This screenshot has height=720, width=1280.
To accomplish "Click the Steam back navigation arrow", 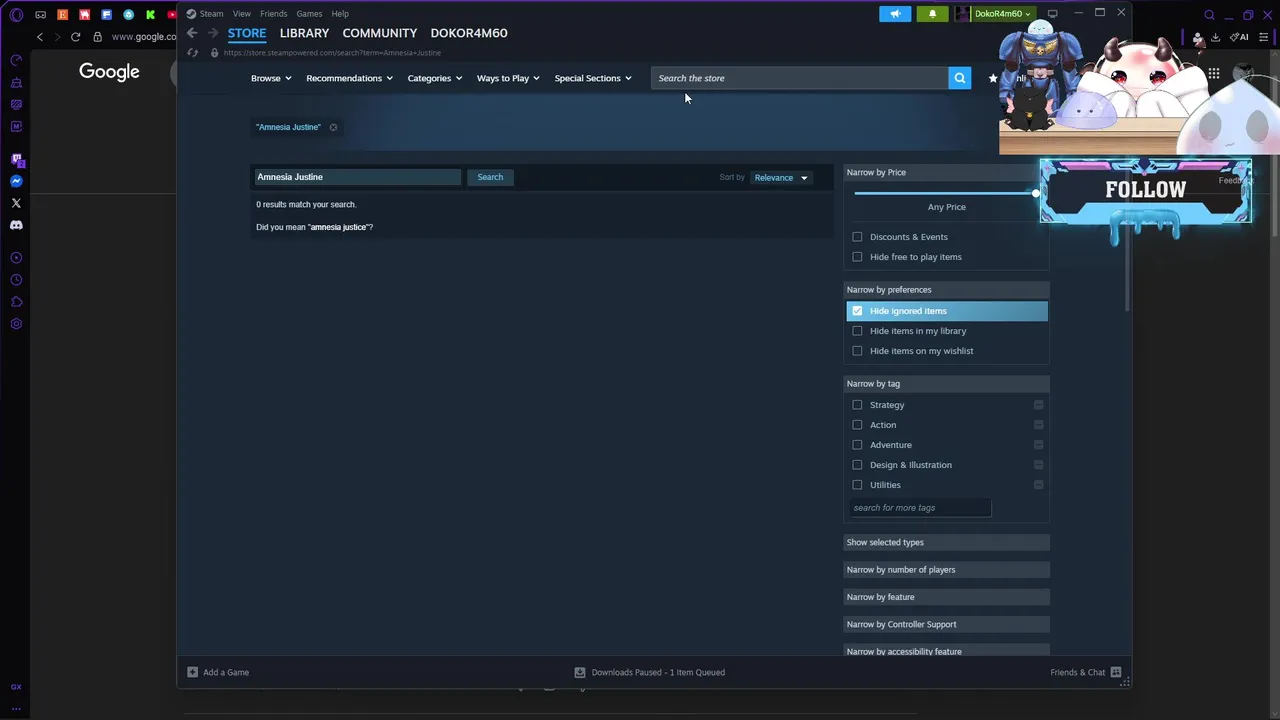I will [192, 33].
